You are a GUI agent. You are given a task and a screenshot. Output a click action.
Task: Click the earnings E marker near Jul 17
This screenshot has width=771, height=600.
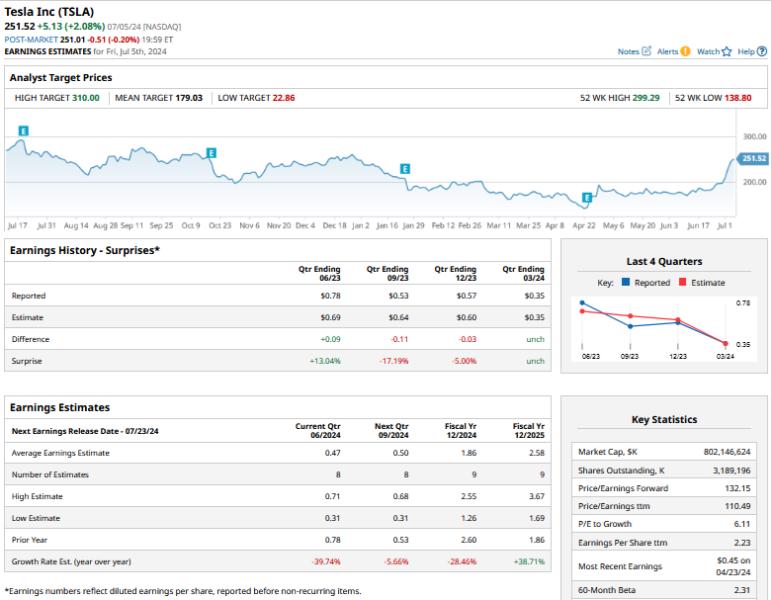point(23,131)
